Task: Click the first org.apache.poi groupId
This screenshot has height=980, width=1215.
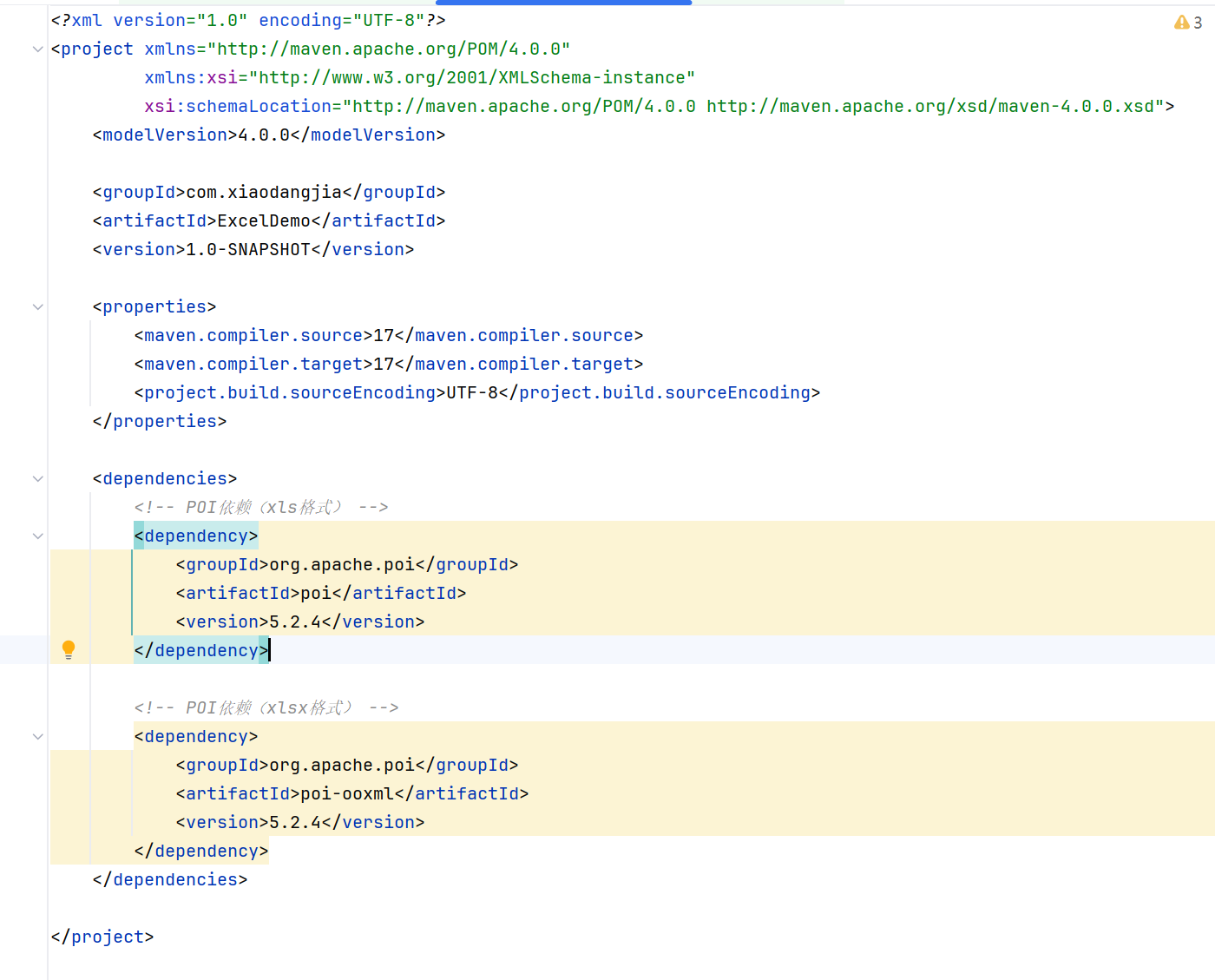Action: click(342, 564)
